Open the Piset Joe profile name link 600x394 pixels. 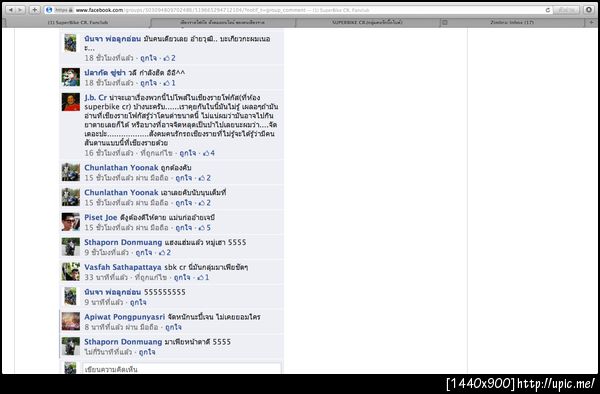point(101,217)
